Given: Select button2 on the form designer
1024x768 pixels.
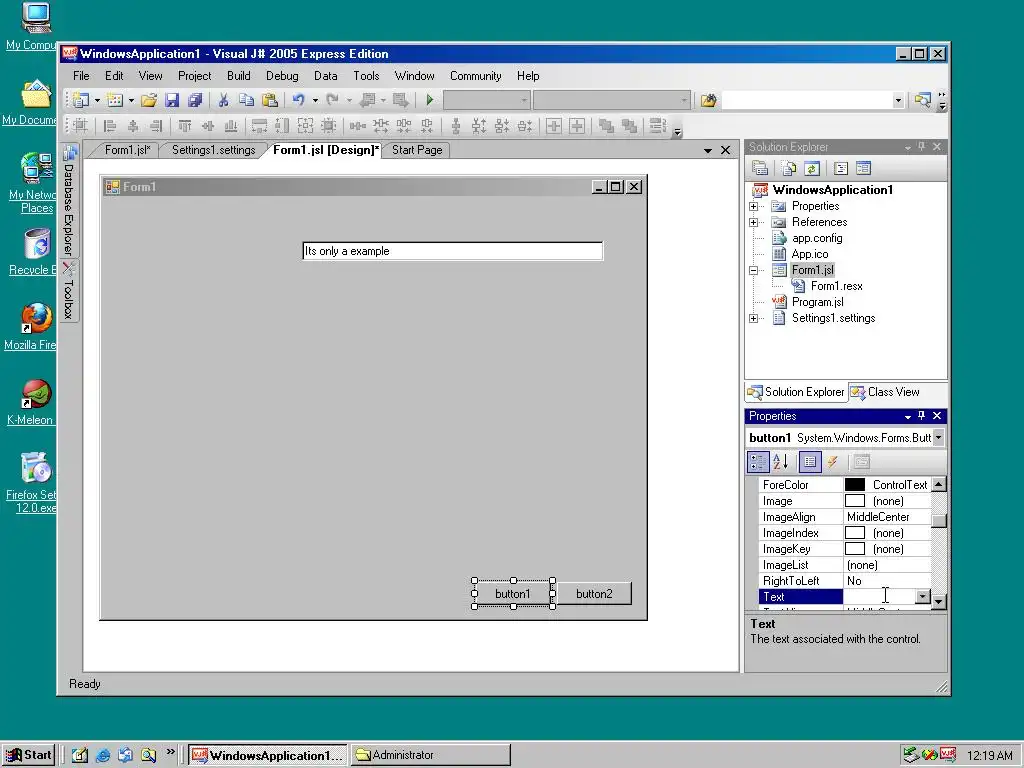Looking at the screenshot, I should click(x=594, y=594).
